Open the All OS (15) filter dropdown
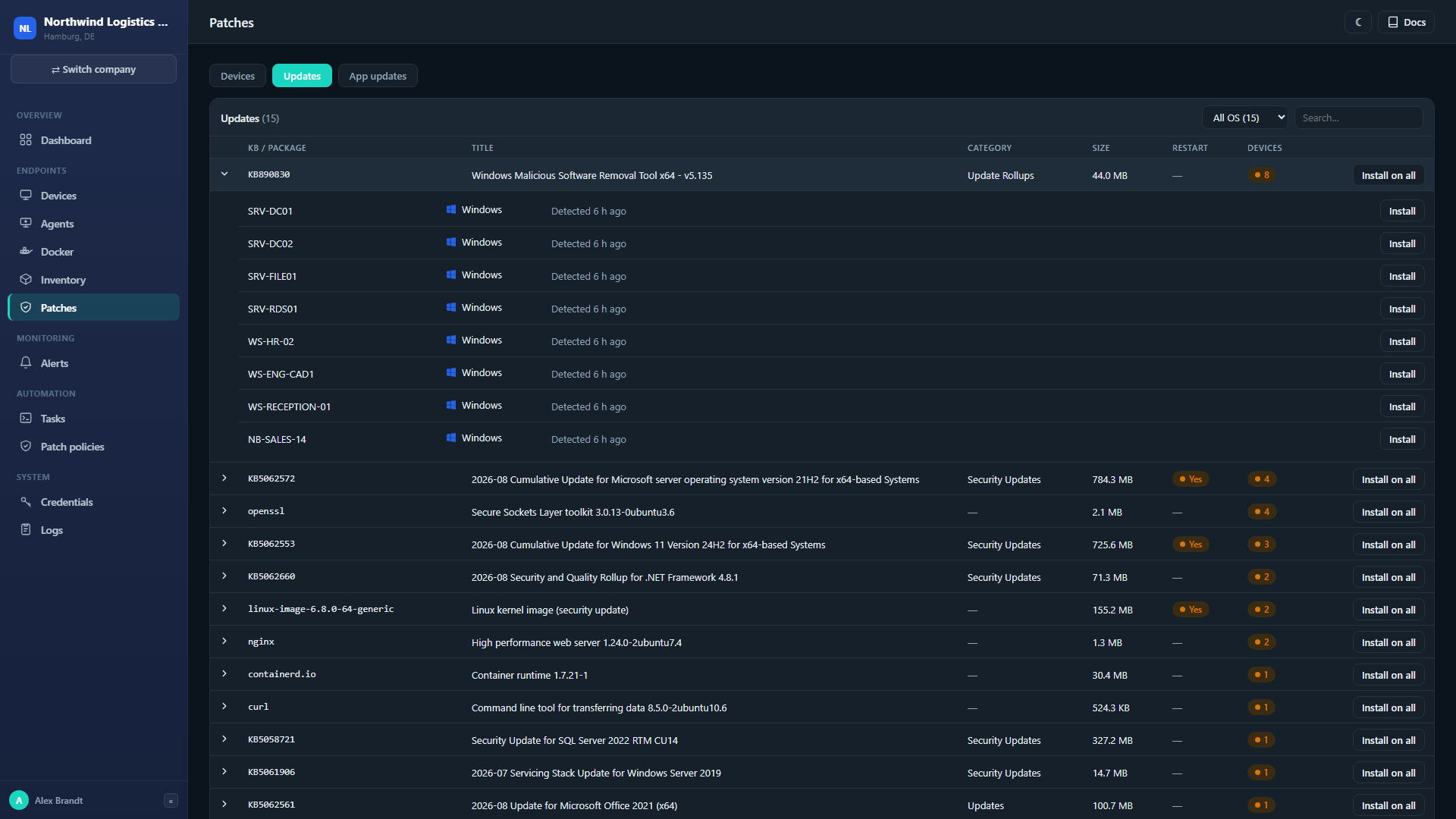1456x819 pixels. click(1244, 118)
